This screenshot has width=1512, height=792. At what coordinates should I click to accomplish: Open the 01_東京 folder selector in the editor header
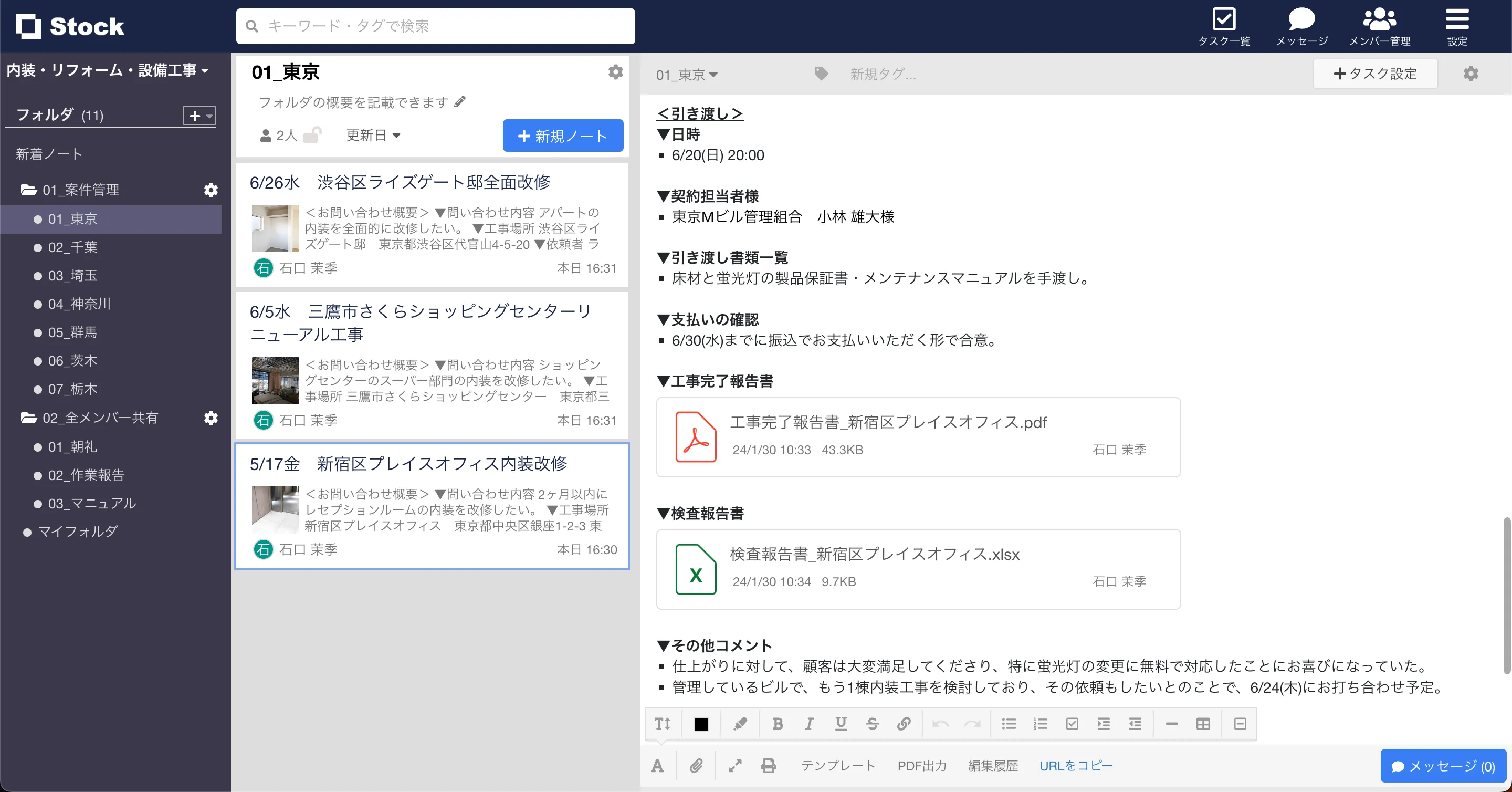click(687, 74)
